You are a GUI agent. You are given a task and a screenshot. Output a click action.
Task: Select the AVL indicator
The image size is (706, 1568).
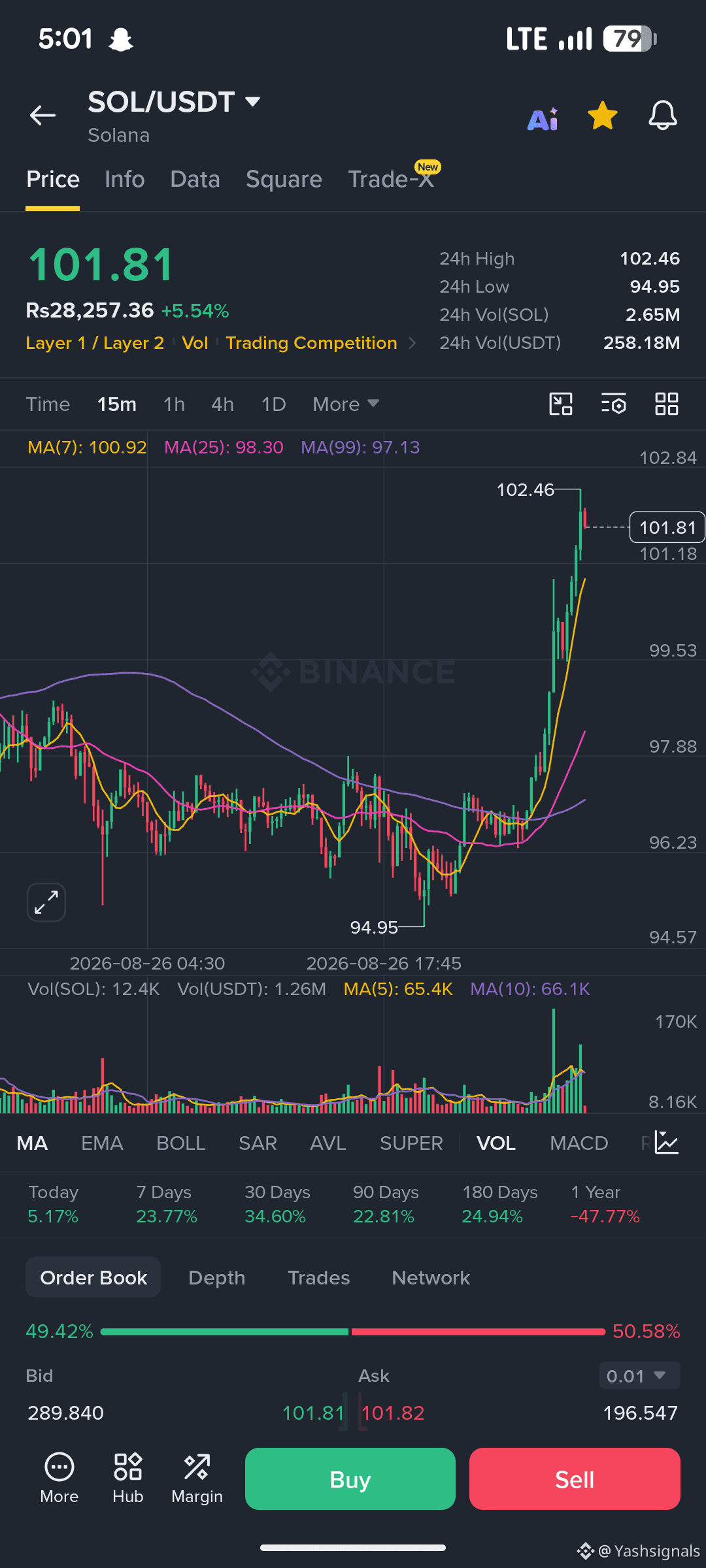[328, 1143]
